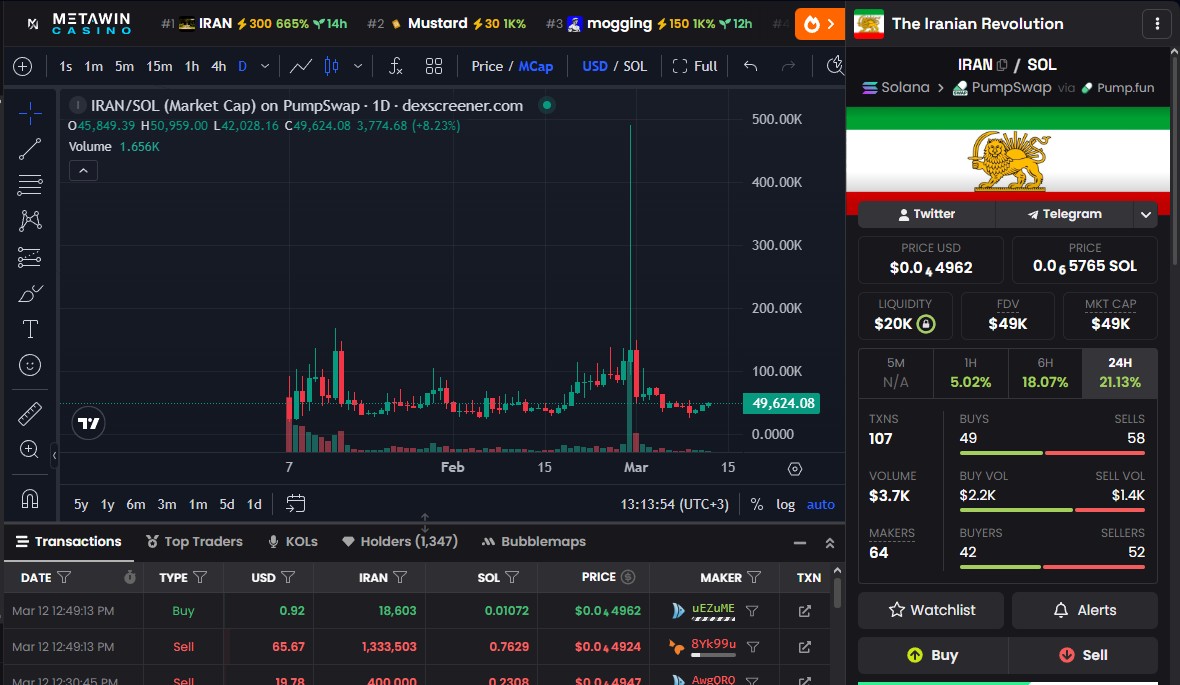Image resolution: width=1180 pixels, height=685 pixels.
Task: Select the Text annotation tool
Action: 30,328
